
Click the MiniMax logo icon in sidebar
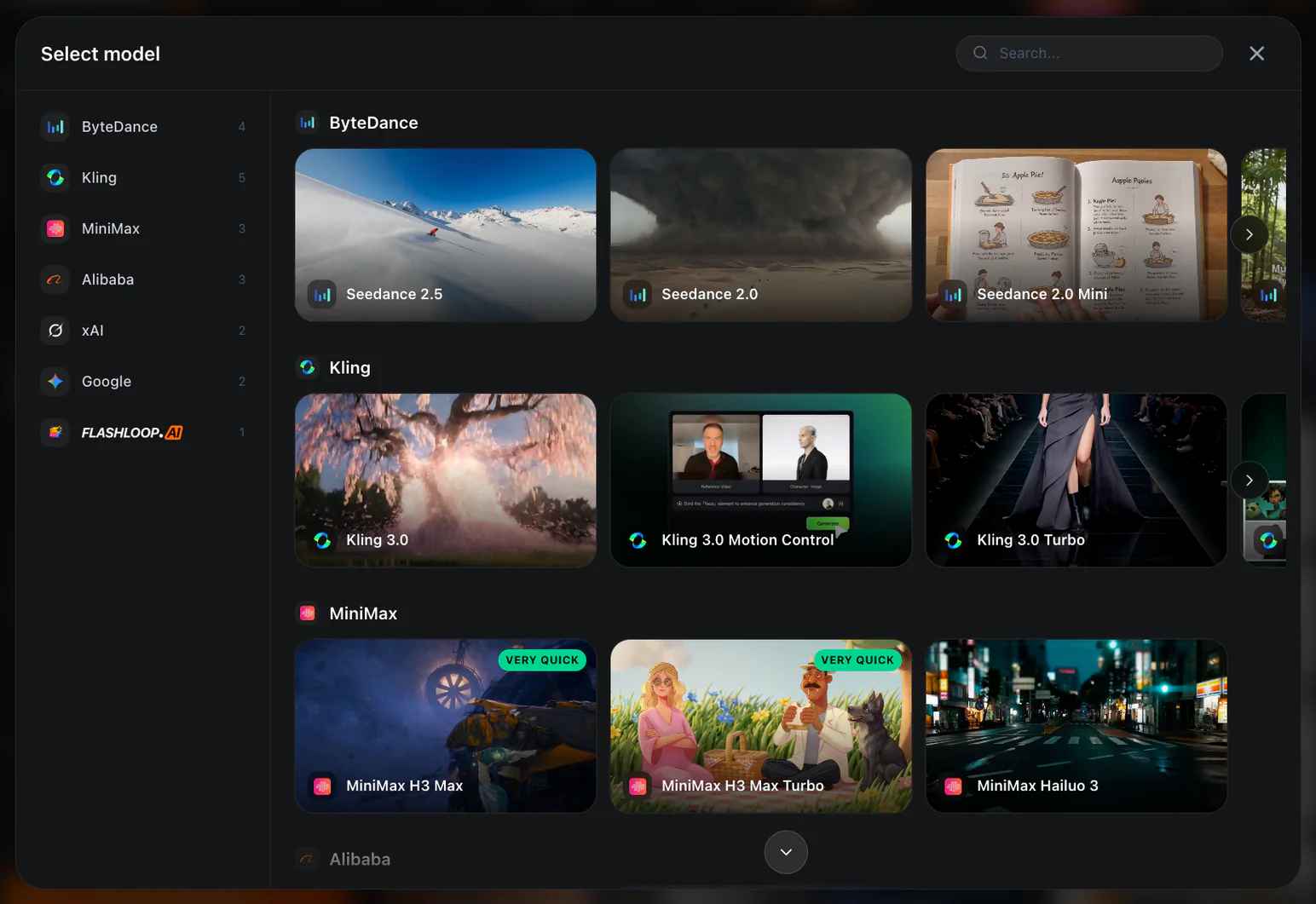(x=55, y=229)
